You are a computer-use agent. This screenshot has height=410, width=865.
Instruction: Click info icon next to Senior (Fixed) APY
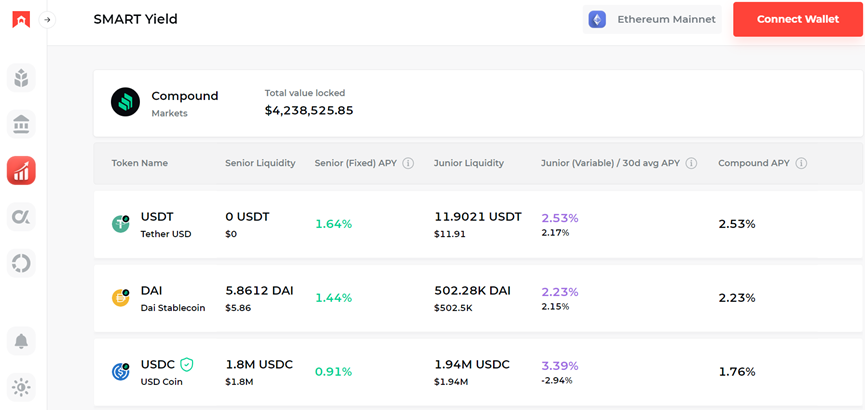click(408, 163)
